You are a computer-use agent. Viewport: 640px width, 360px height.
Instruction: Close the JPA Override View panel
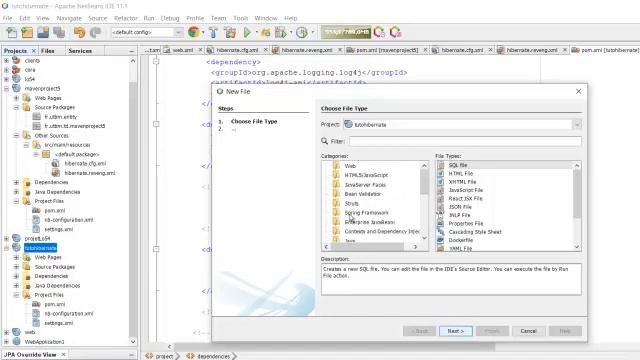click(x=63, y=354)
